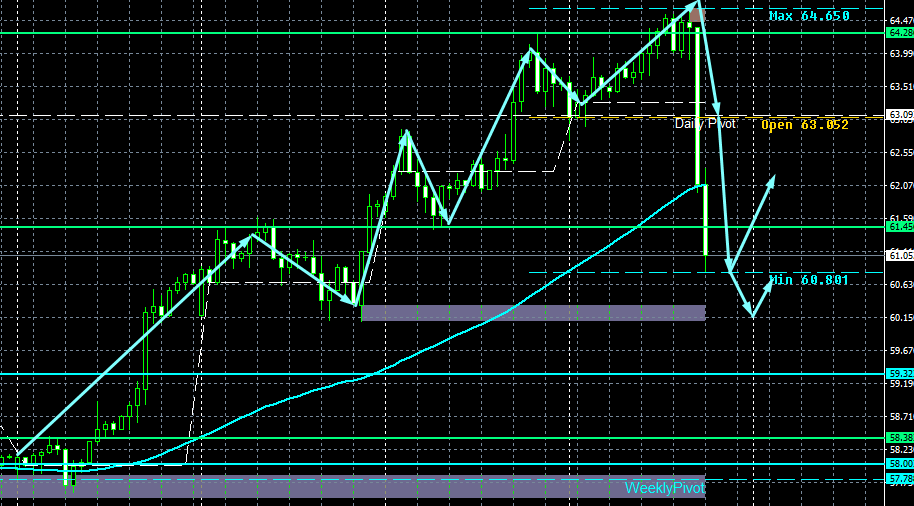Click the 62.07 price scale value
This screenshot has width=914, height=506.
coord(901,185)
